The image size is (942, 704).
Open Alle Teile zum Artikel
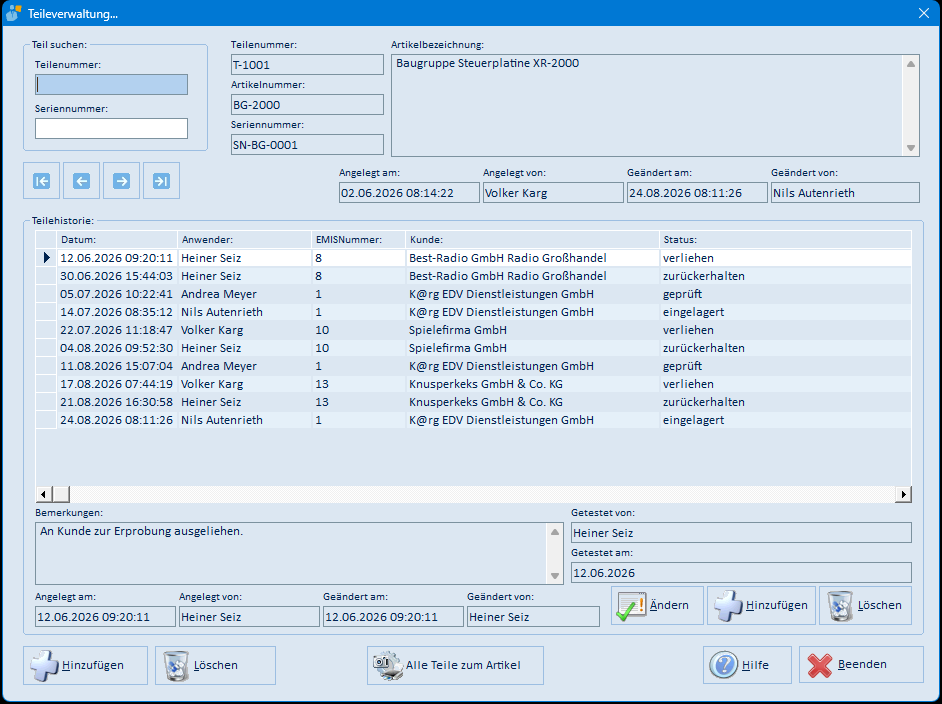click(455, 666)
